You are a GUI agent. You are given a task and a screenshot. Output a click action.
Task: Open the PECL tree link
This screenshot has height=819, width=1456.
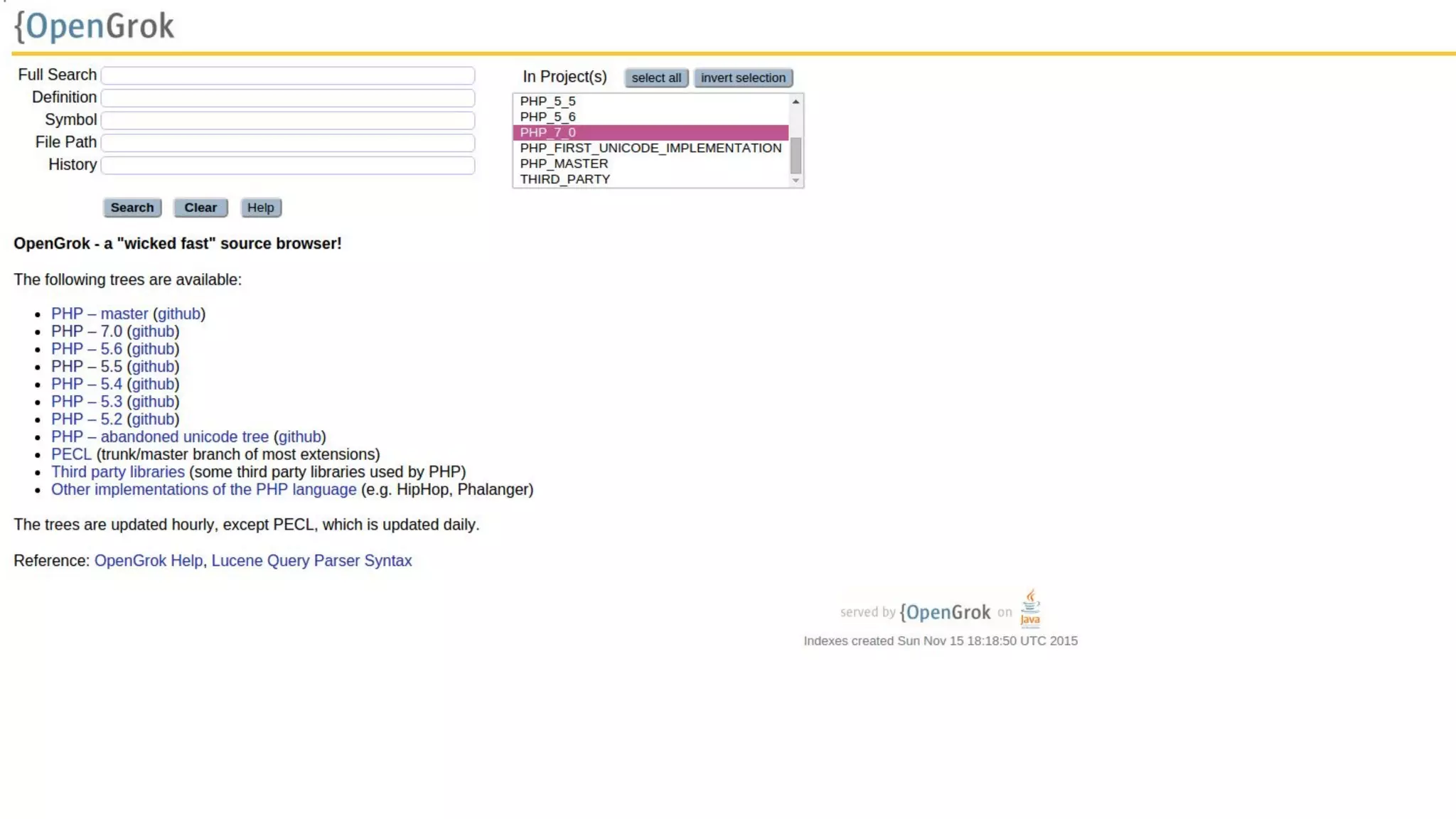71,454
